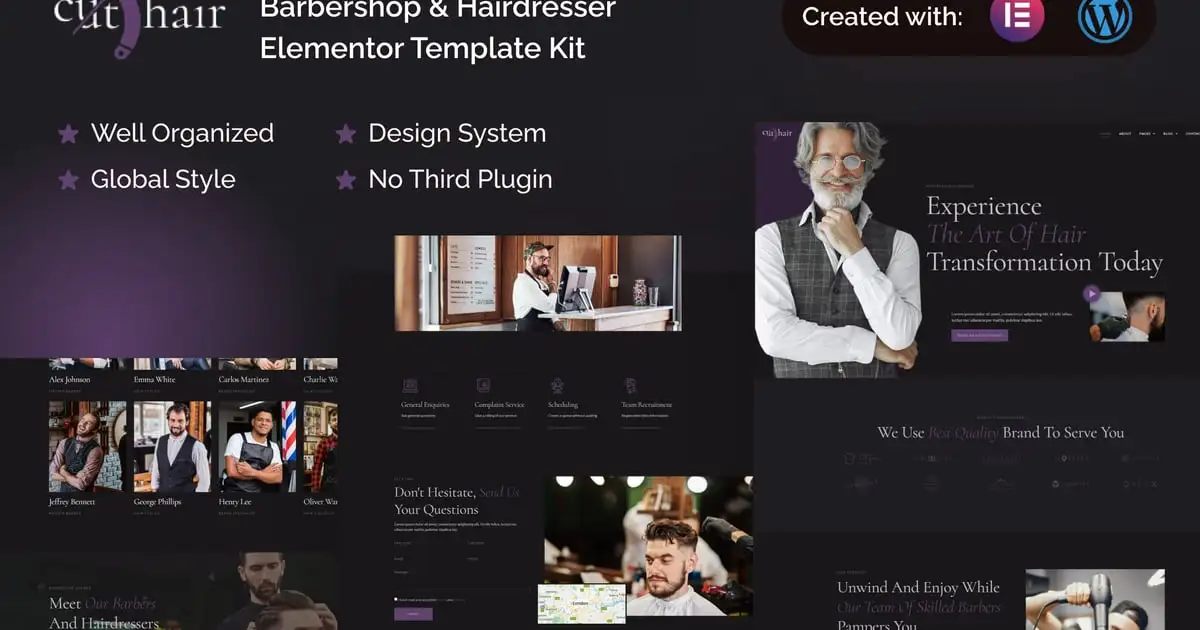Click the name Henry Lee
Image resolution: width=1200 pixels, height=630 pixels.
(x=235, y=502)
